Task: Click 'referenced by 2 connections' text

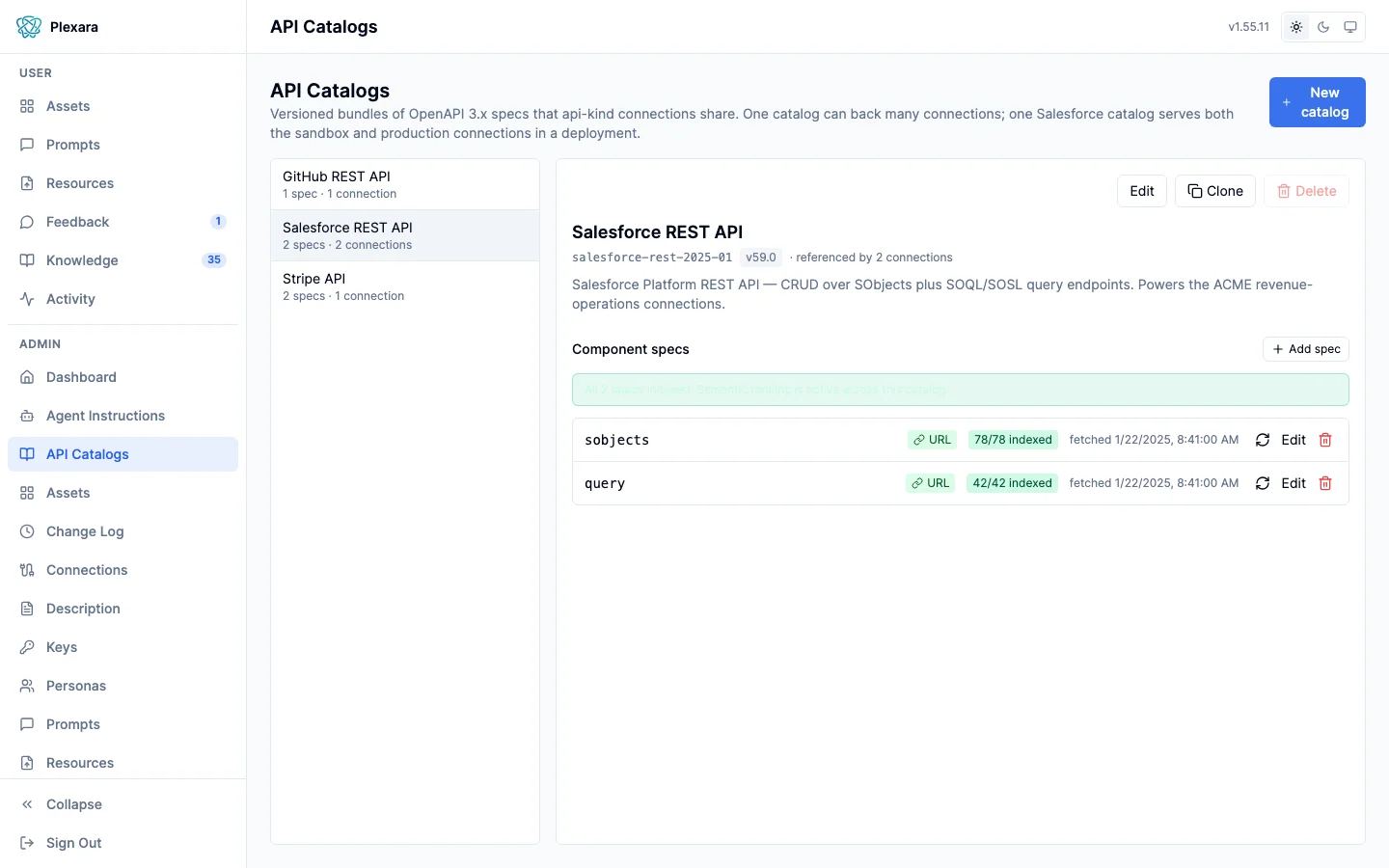Action: point(874,258)
